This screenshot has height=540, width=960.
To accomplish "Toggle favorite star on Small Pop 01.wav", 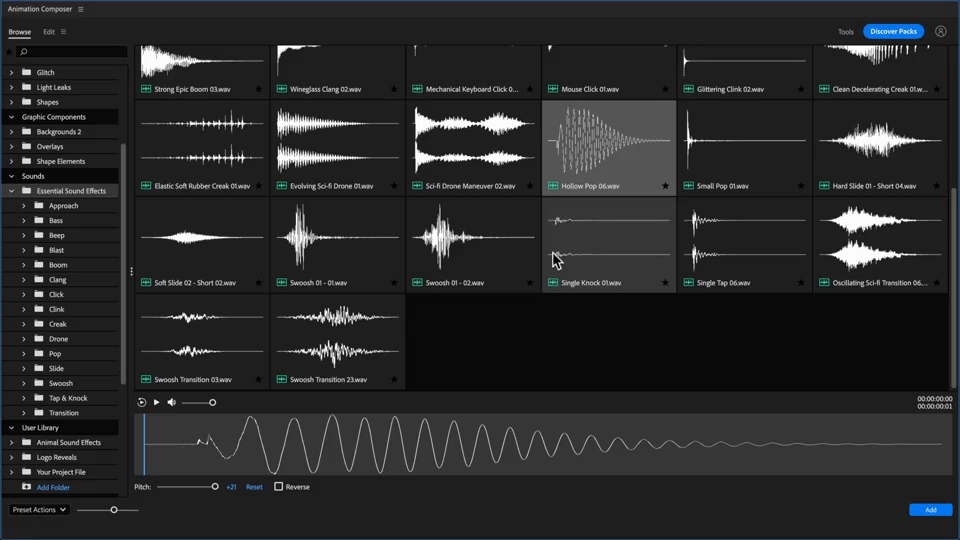I will (x=801, y=186).
